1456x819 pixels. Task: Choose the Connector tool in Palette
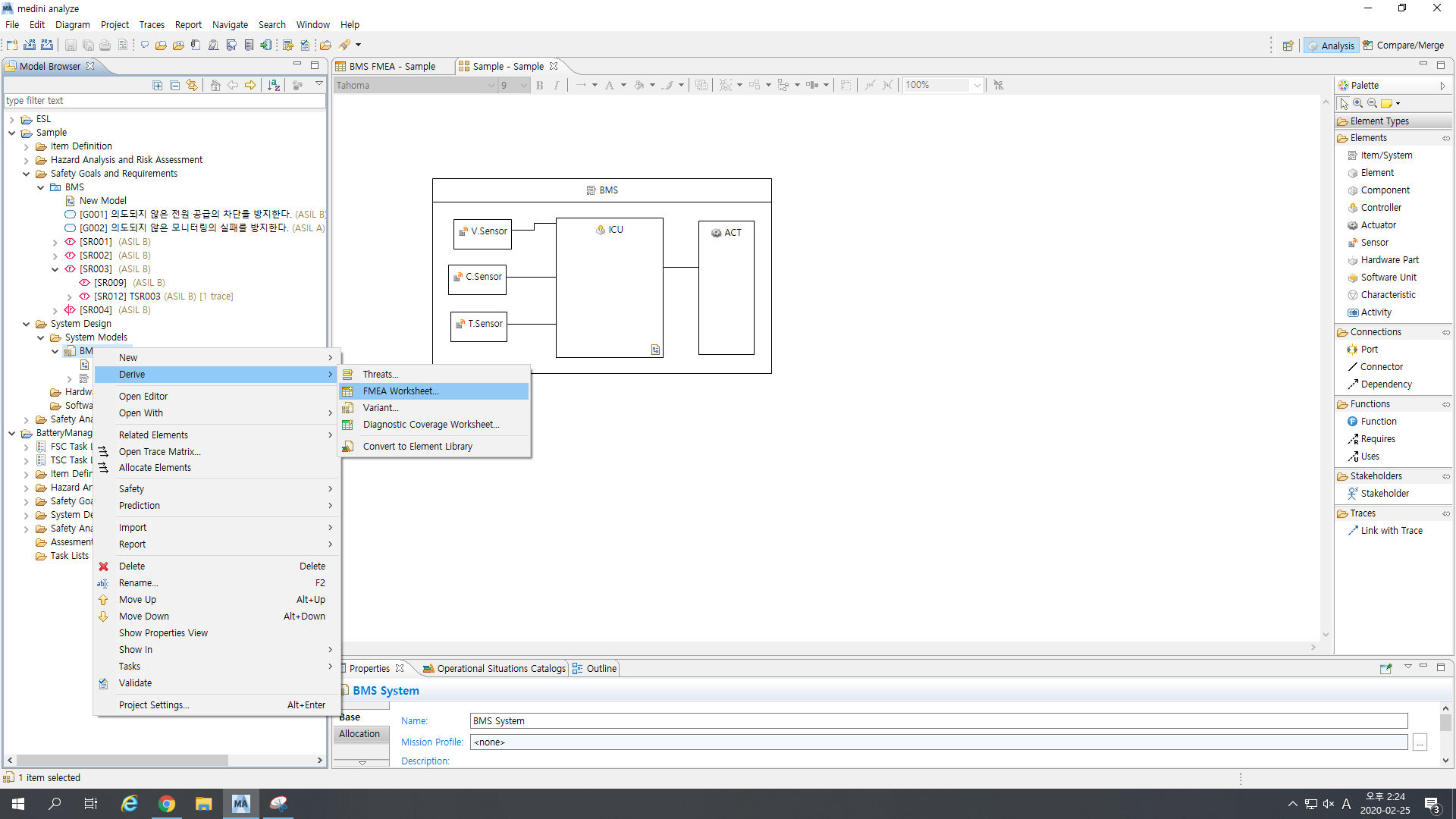[1381, 367]
